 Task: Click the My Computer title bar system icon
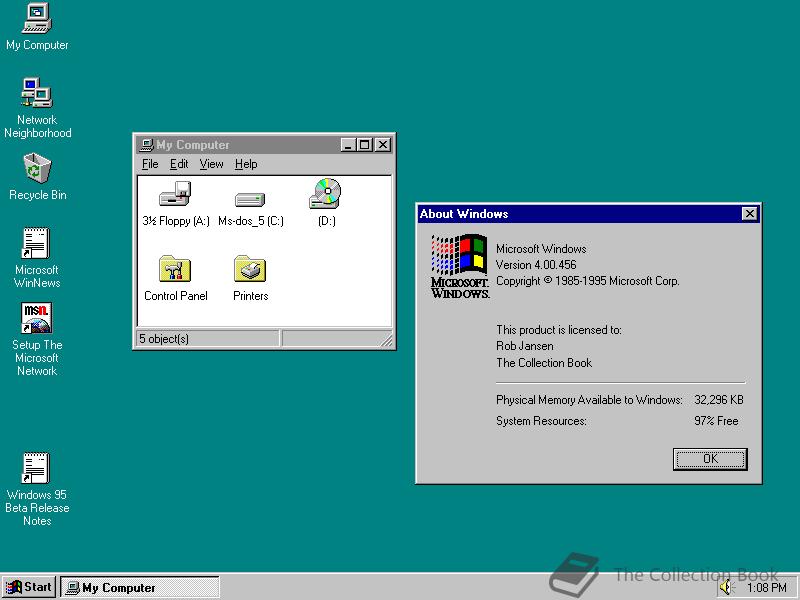147,145
